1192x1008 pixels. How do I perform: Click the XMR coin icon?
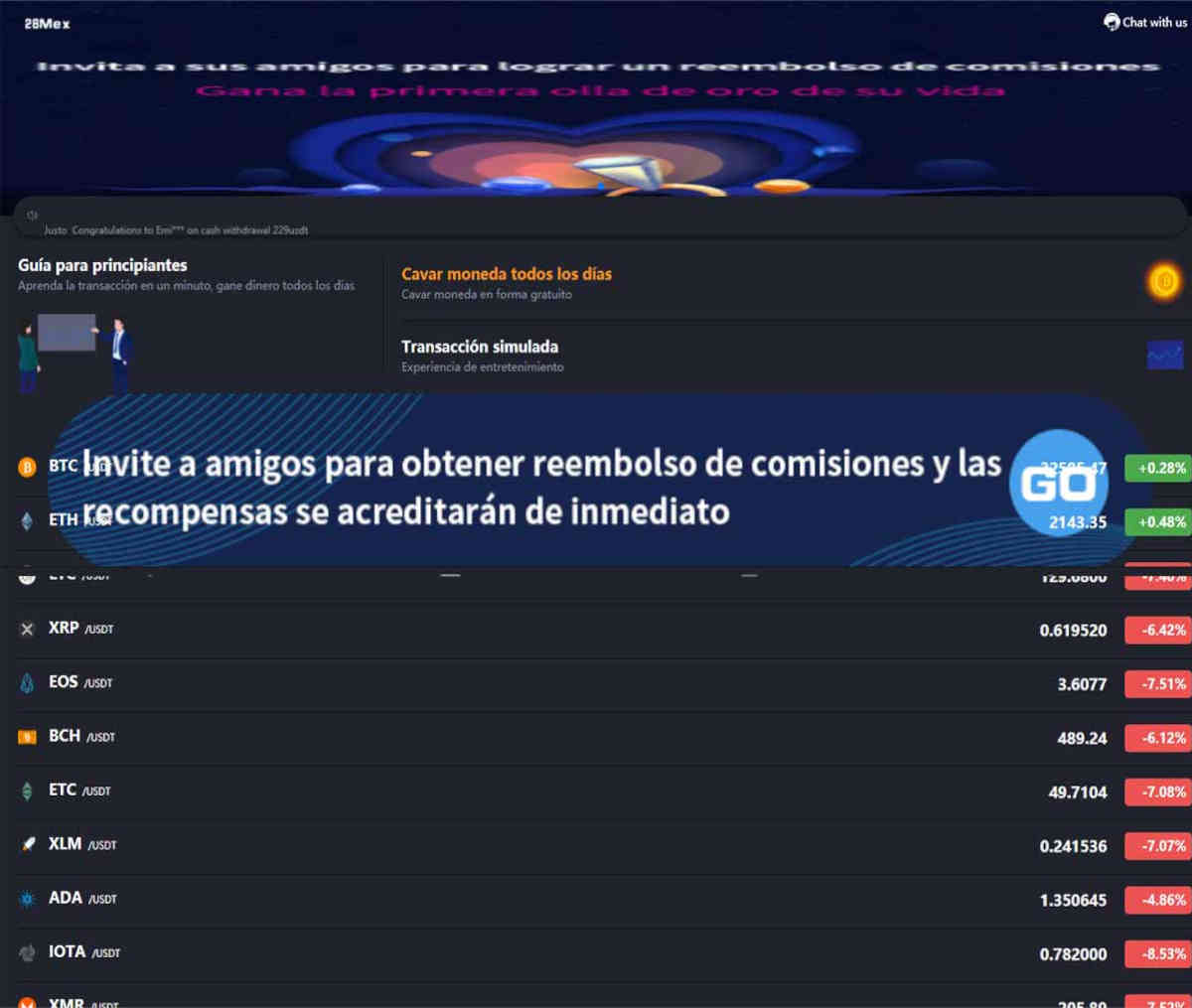(x=28, y=1001)
